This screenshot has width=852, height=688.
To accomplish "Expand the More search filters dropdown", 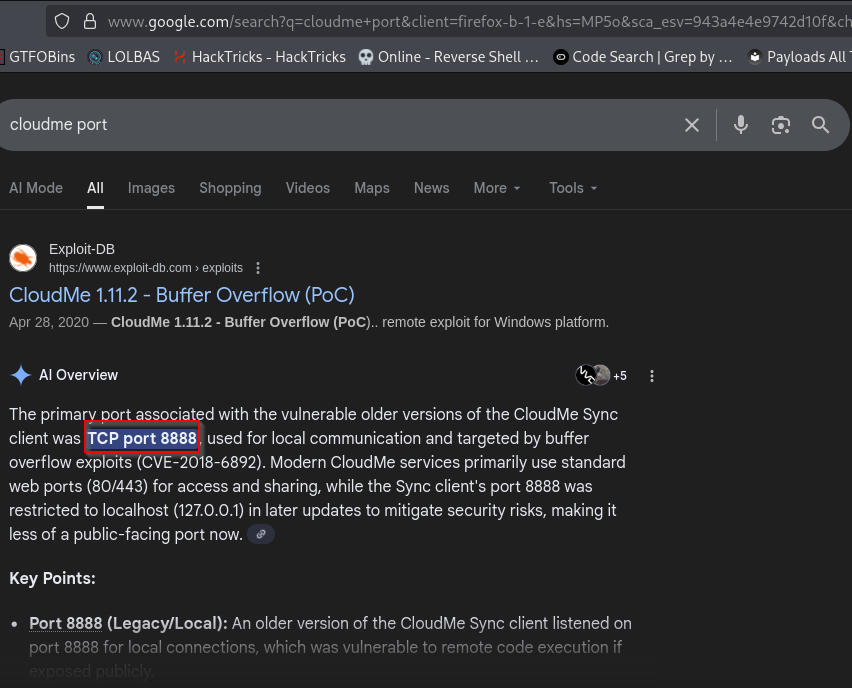I will click(x=497, y=188).
